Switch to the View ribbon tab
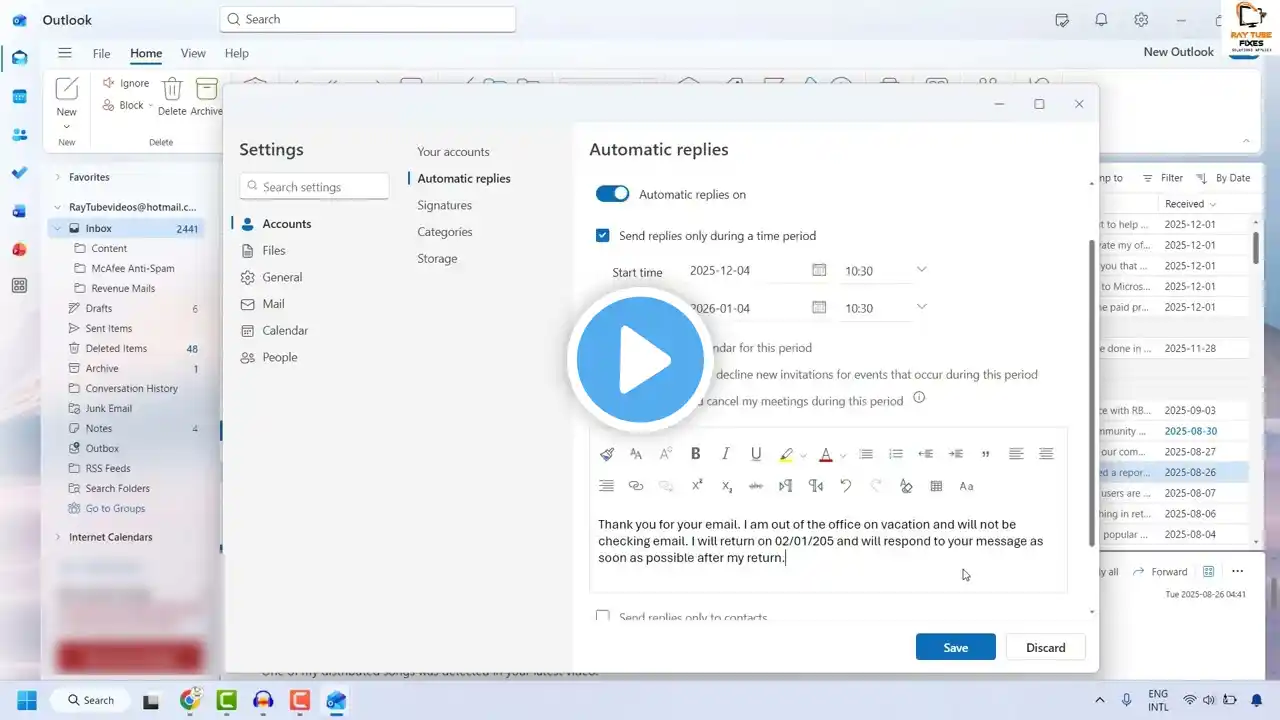Screen dimensions: 1280x720 (x=193, y=53)
